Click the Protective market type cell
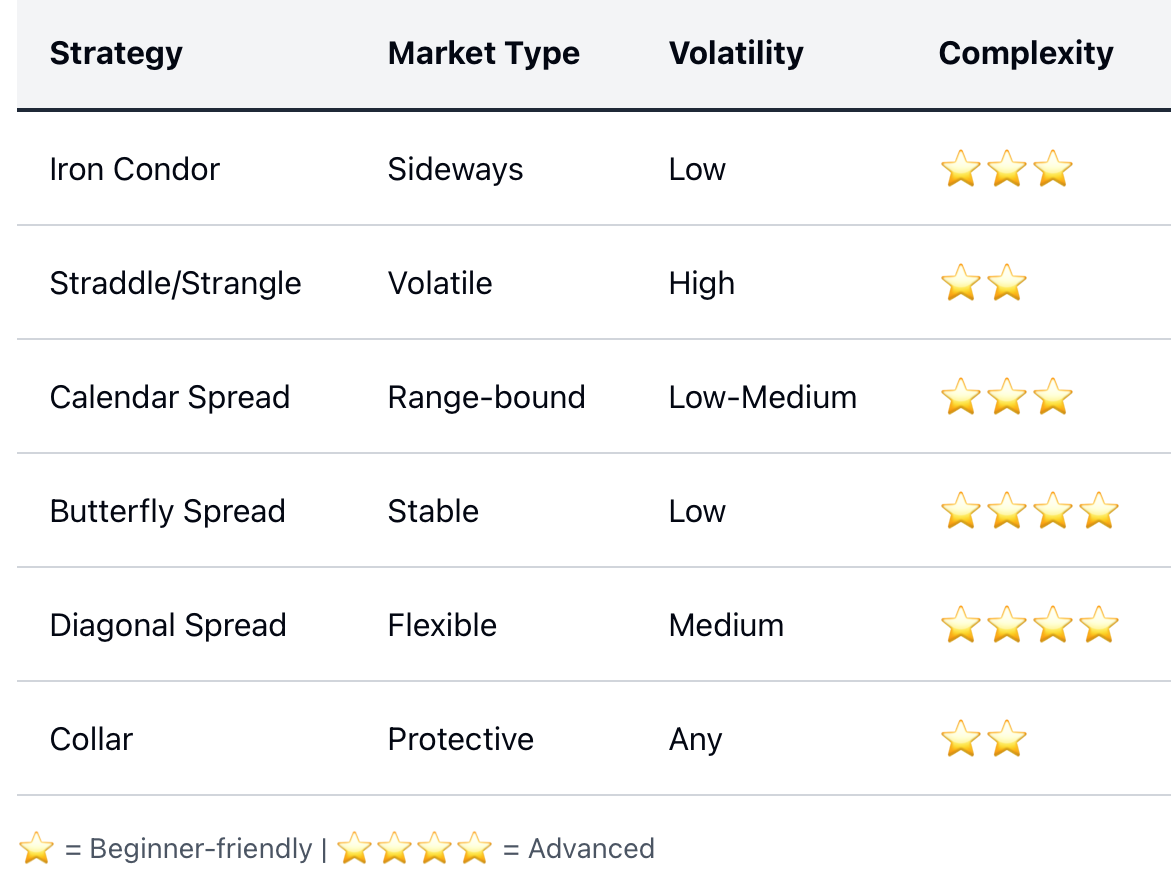Image resolution: width=1173 pixels, height=890 pixels. click(x=461, y=739)
